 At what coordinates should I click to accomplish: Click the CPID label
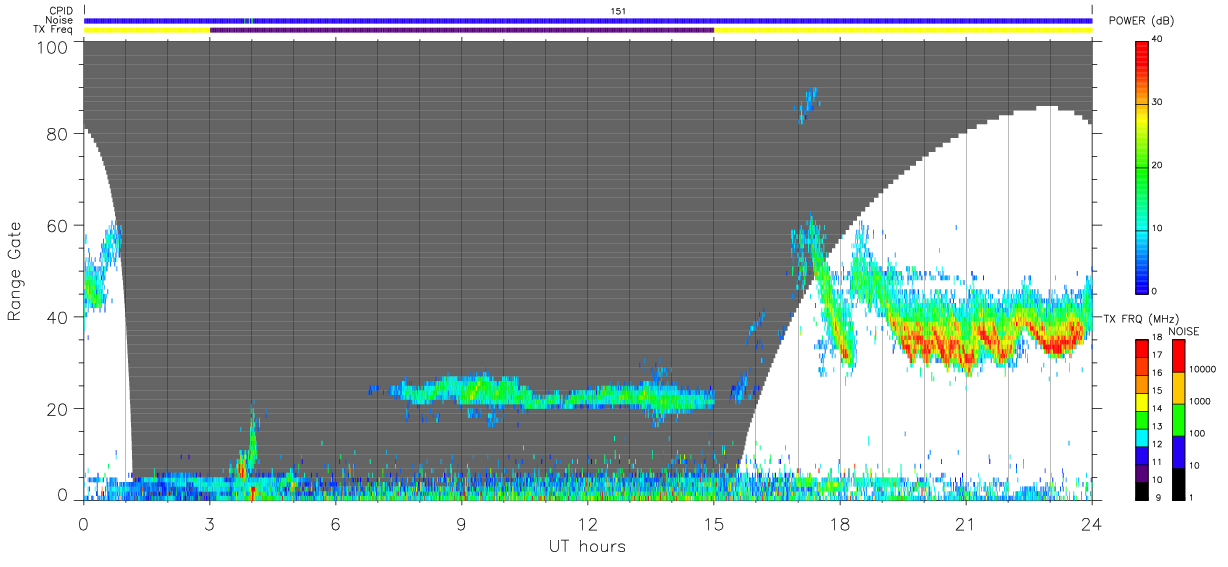coord(61,11)
